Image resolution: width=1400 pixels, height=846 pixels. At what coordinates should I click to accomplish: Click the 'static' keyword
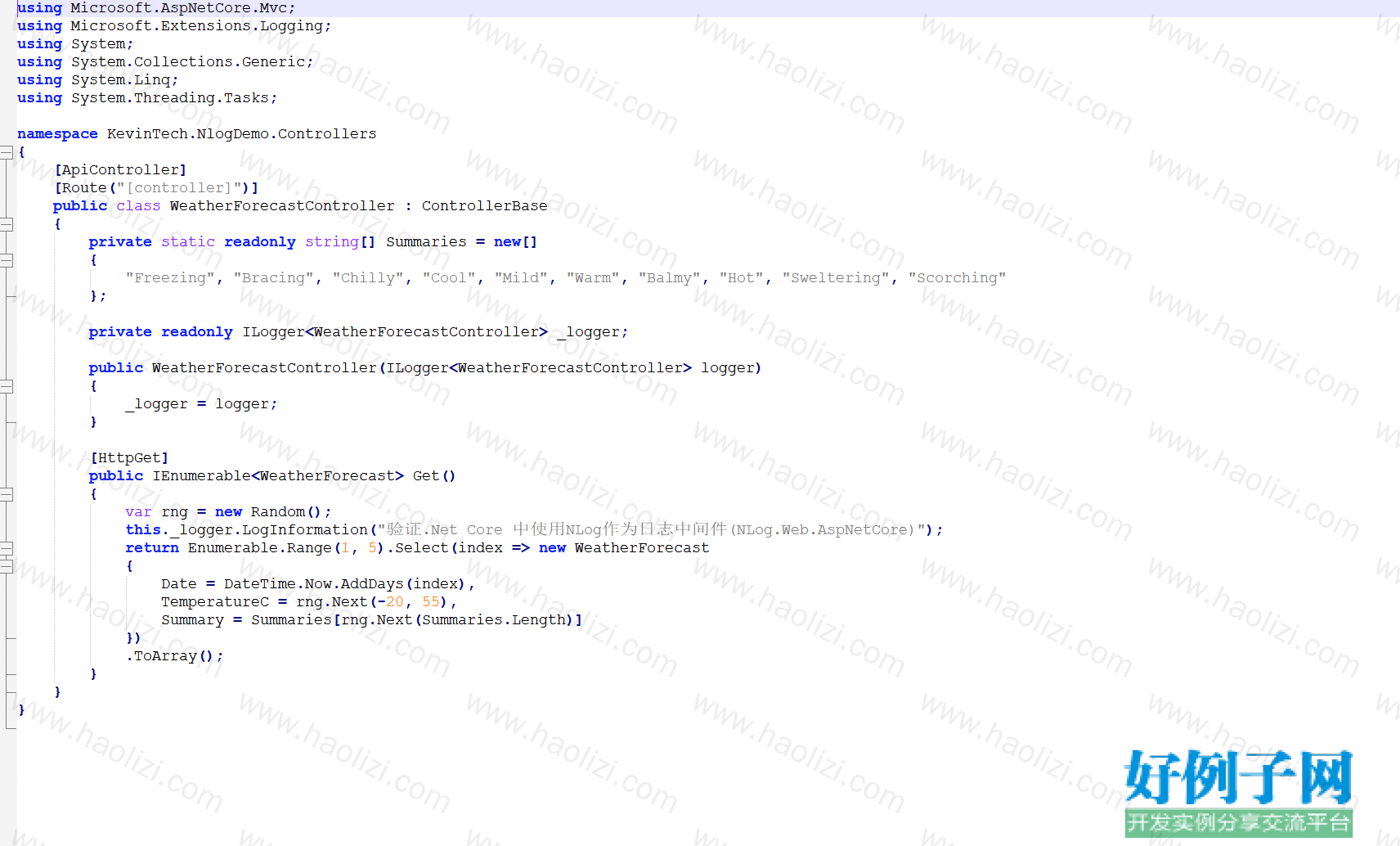click(x=188, y=242)
